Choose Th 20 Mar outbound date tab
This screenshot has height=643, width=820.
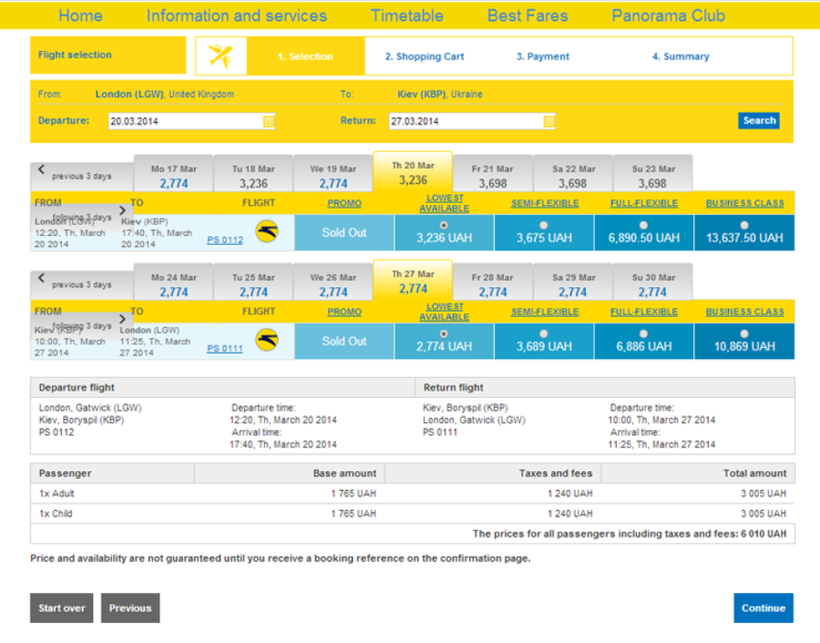click(413, 172)
